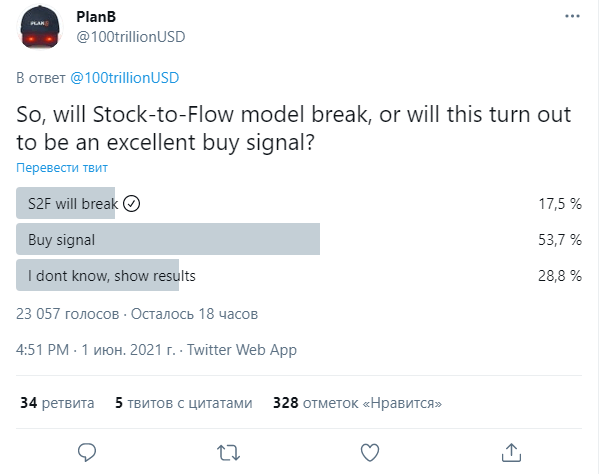Click the PlanB display name
The image size is (599, 474).
96,17
